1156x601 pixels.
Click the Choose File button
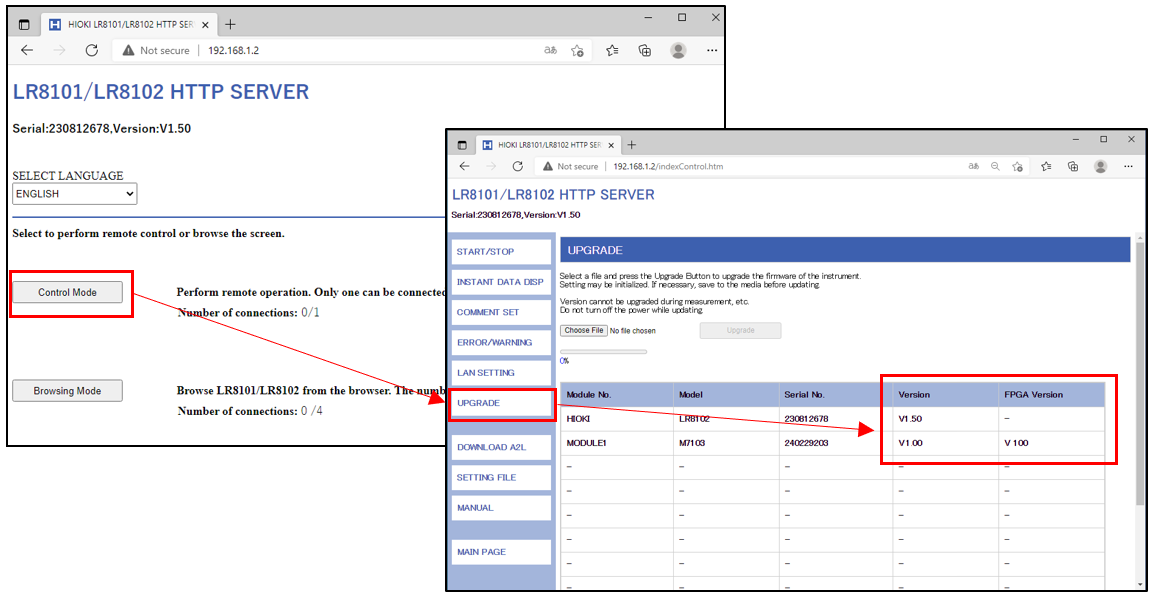(x=584, y=330)
